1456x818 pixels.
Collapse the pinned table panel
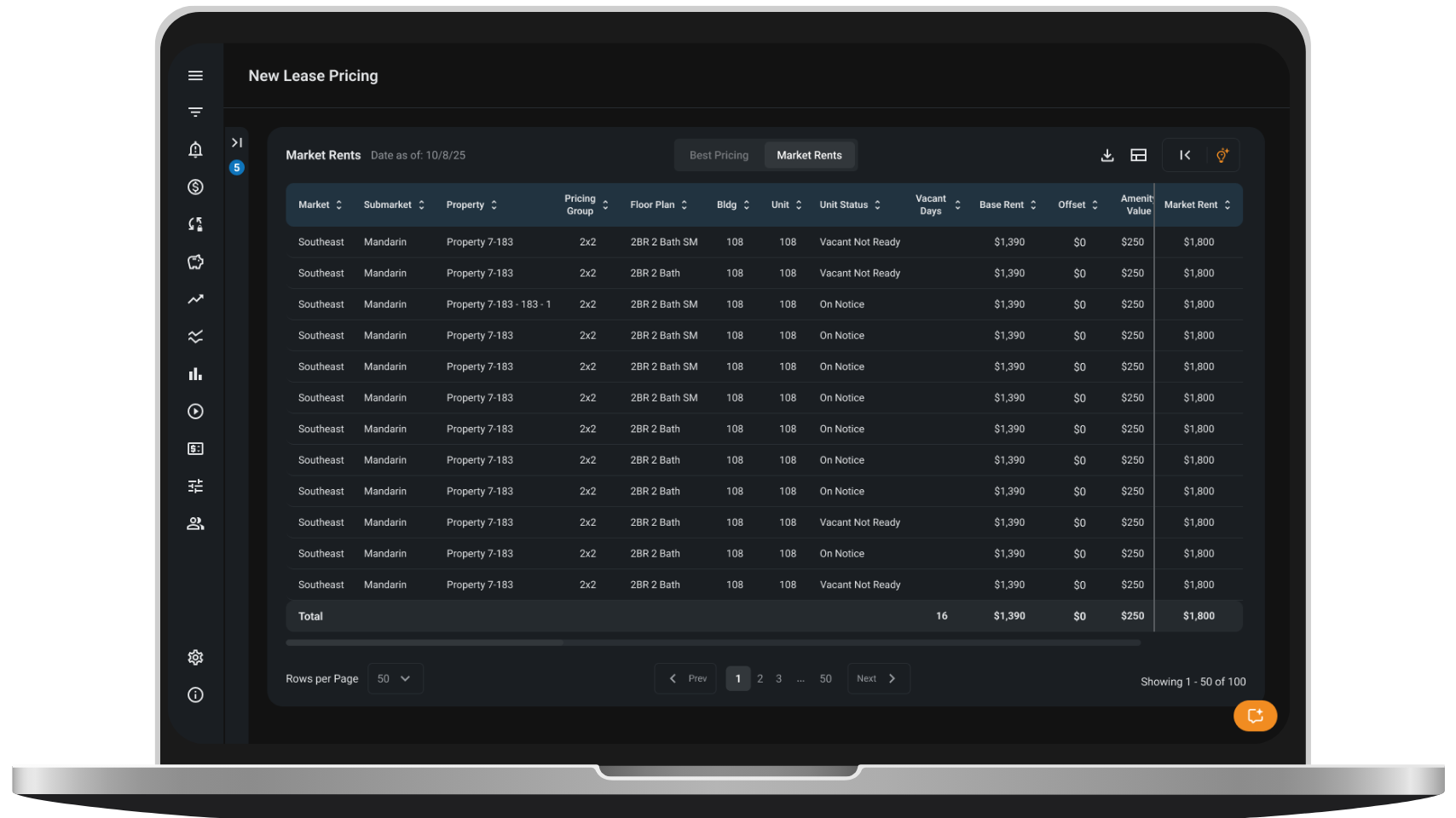[x=1184, y=155]
